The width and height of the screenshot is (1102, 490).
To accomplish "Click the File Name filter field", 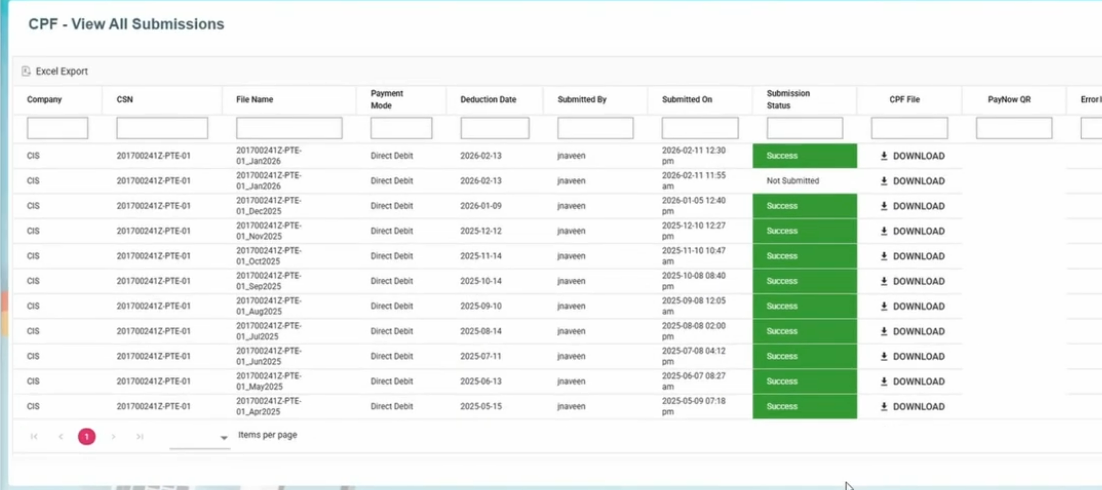I will (289, 128).
